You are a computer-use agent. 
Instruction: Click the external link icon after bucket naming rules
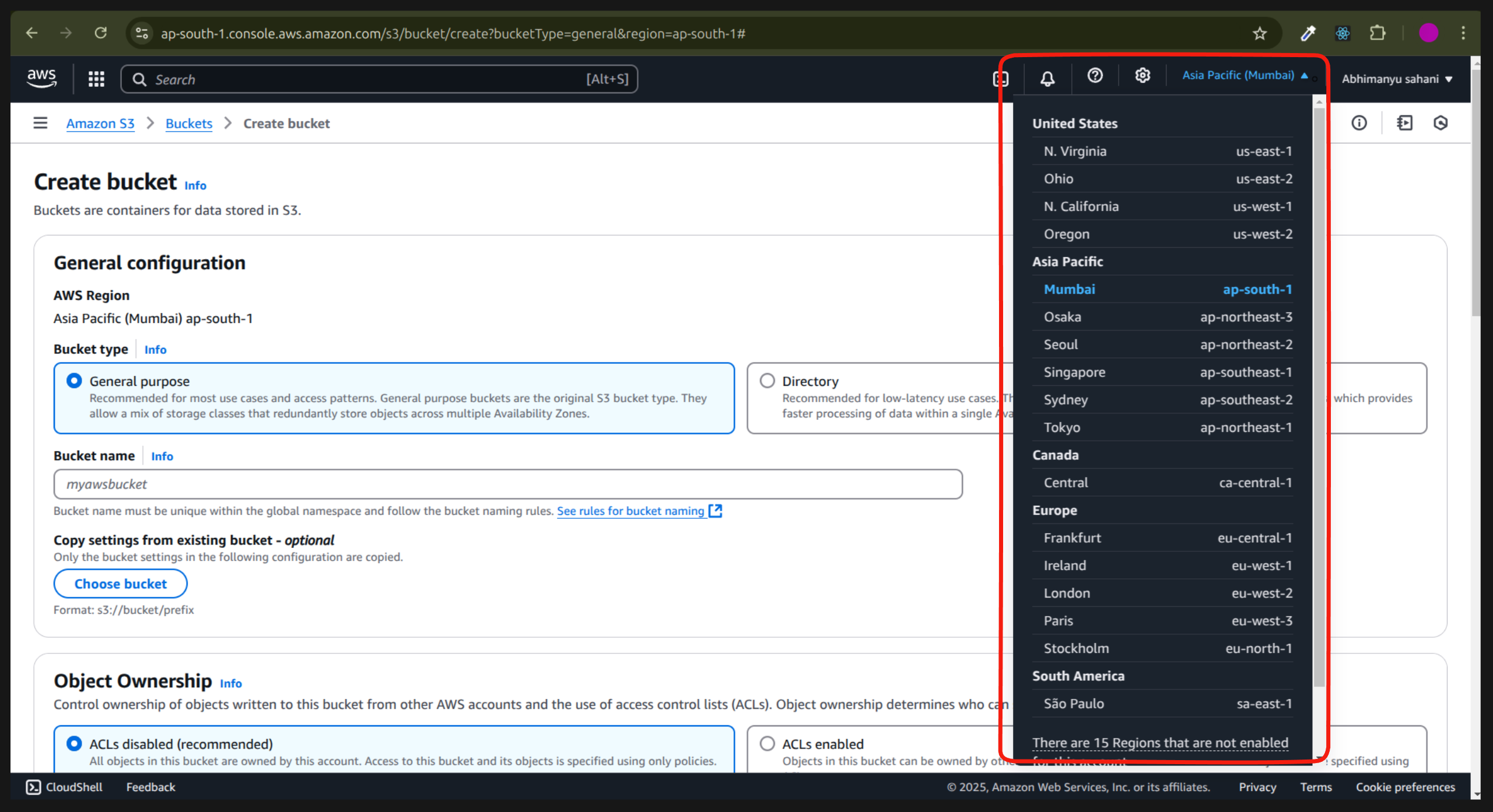(x=715, y=511)
